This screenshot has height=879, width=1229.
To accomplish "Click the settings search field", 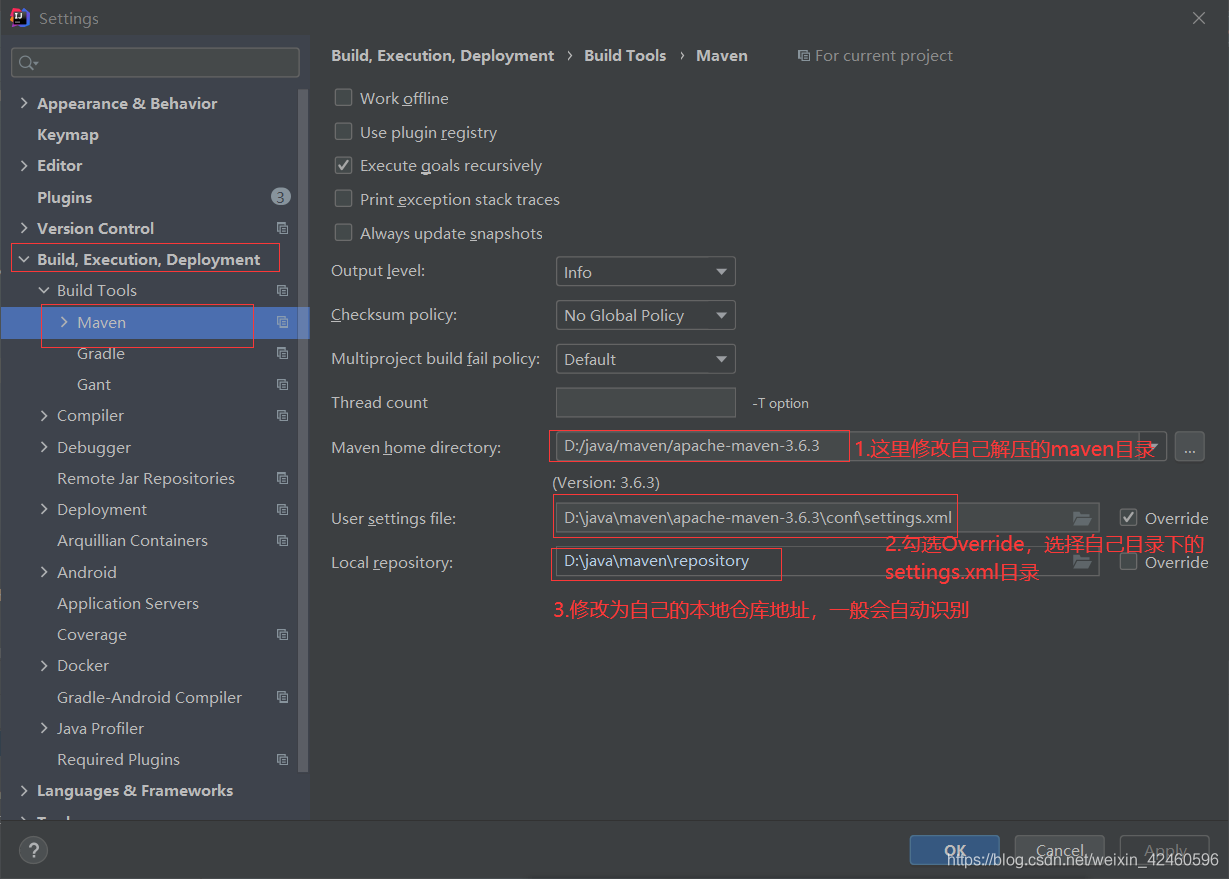I will pyautogui.click(x=155, y=63).
